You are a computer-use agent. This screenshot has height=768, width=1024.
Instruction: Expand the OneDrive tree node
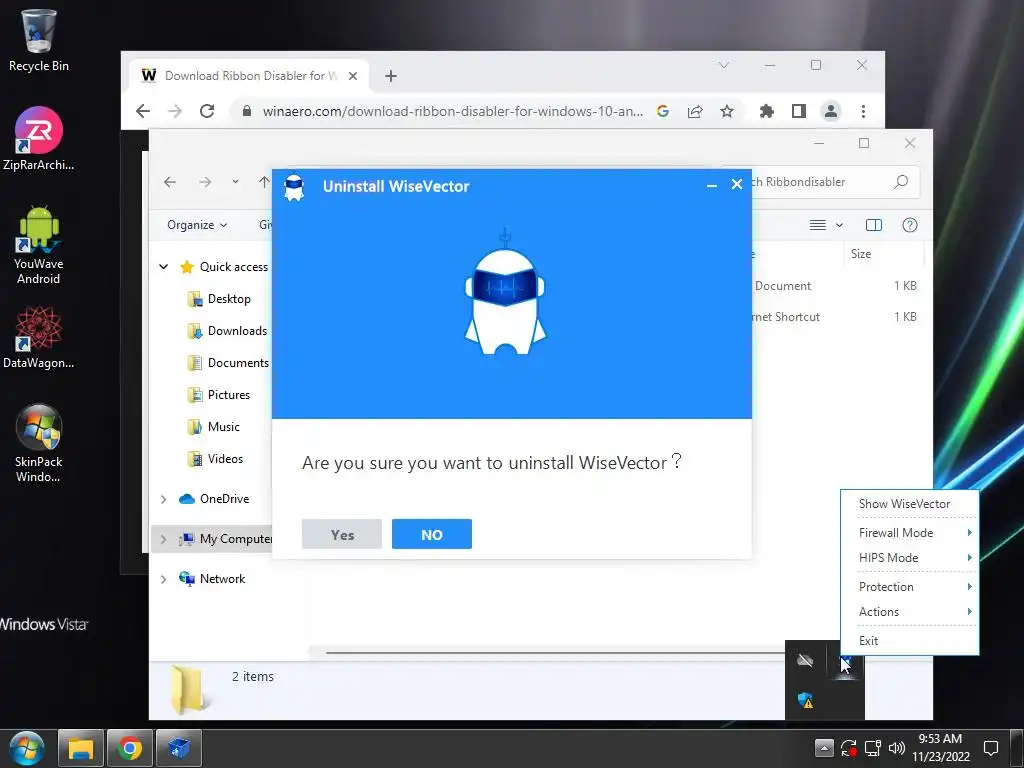[x=163, y=499]
